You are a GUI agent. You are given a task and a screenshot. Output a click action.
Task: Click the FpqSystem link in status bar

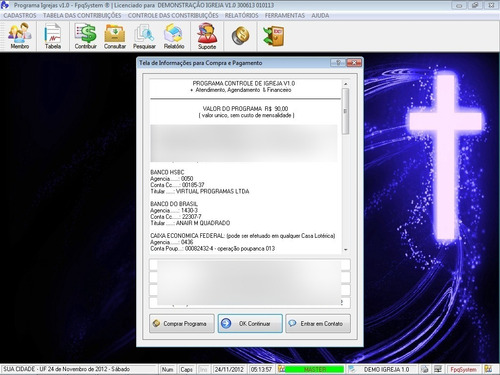point(463,369)
